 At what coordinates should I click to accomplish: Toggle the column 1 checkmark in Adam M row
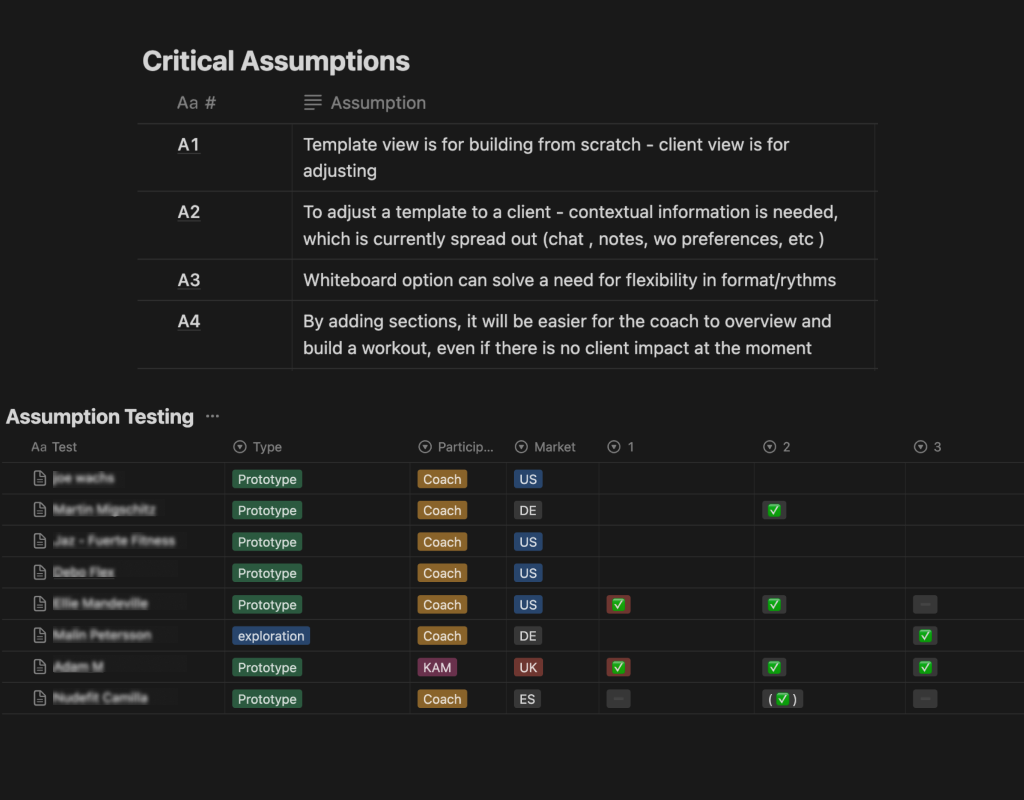tap(618, 667)
